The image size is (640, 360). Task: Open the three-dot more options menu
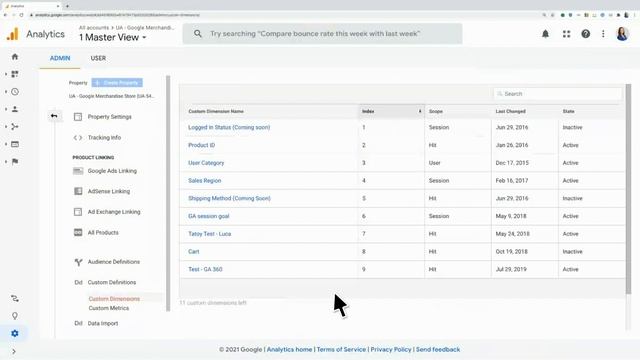pyautogui.click(x=603, y=34)
